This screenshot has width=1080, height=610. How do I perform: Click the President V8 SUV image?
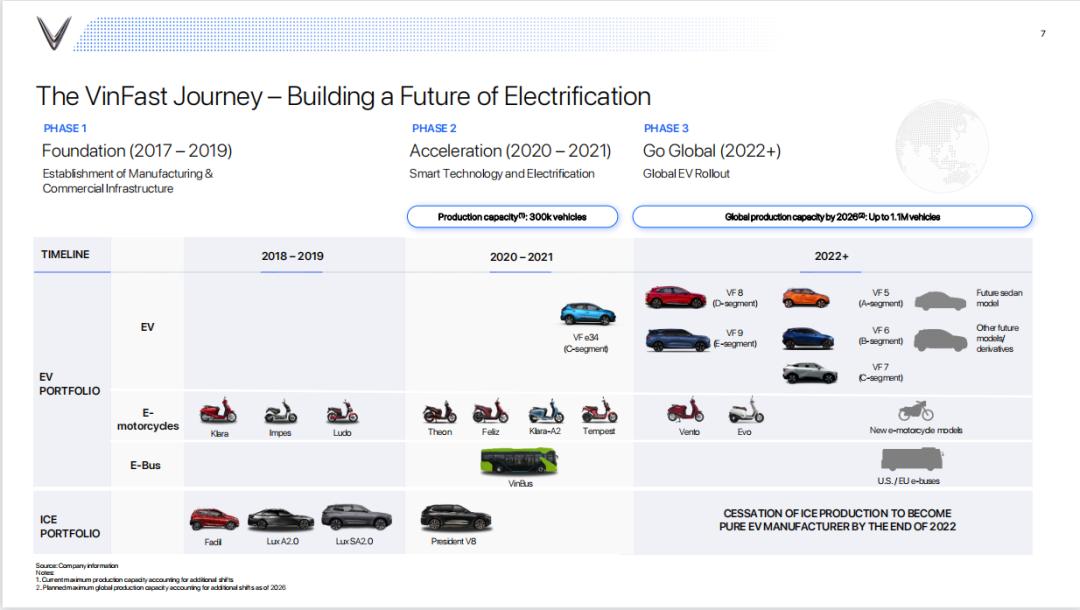(x=456, y=518)
